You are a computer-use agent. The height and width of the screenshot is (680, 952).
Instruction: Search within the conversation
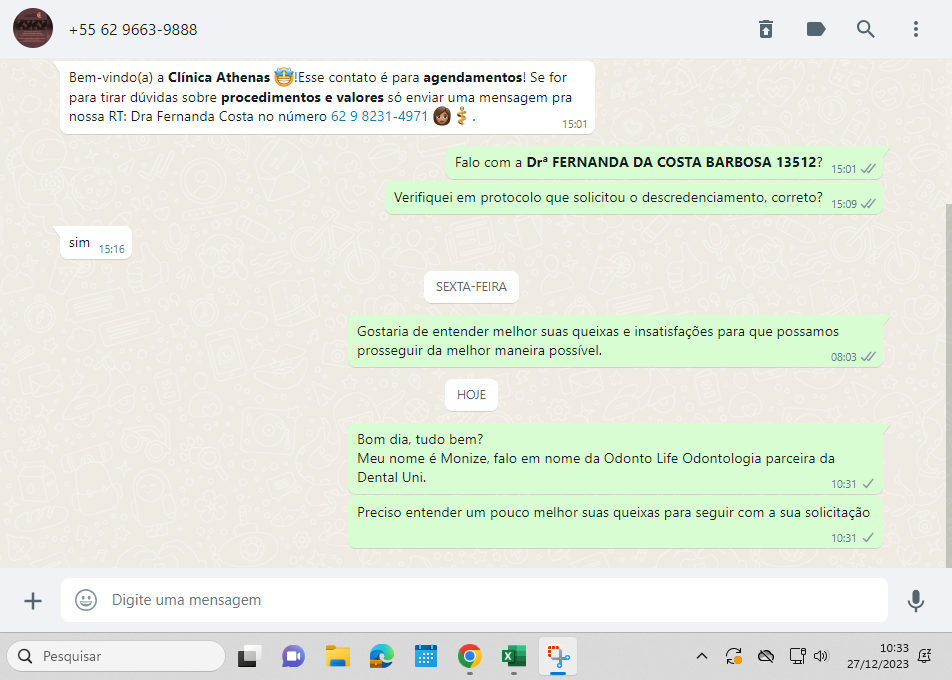coord(865,29)
